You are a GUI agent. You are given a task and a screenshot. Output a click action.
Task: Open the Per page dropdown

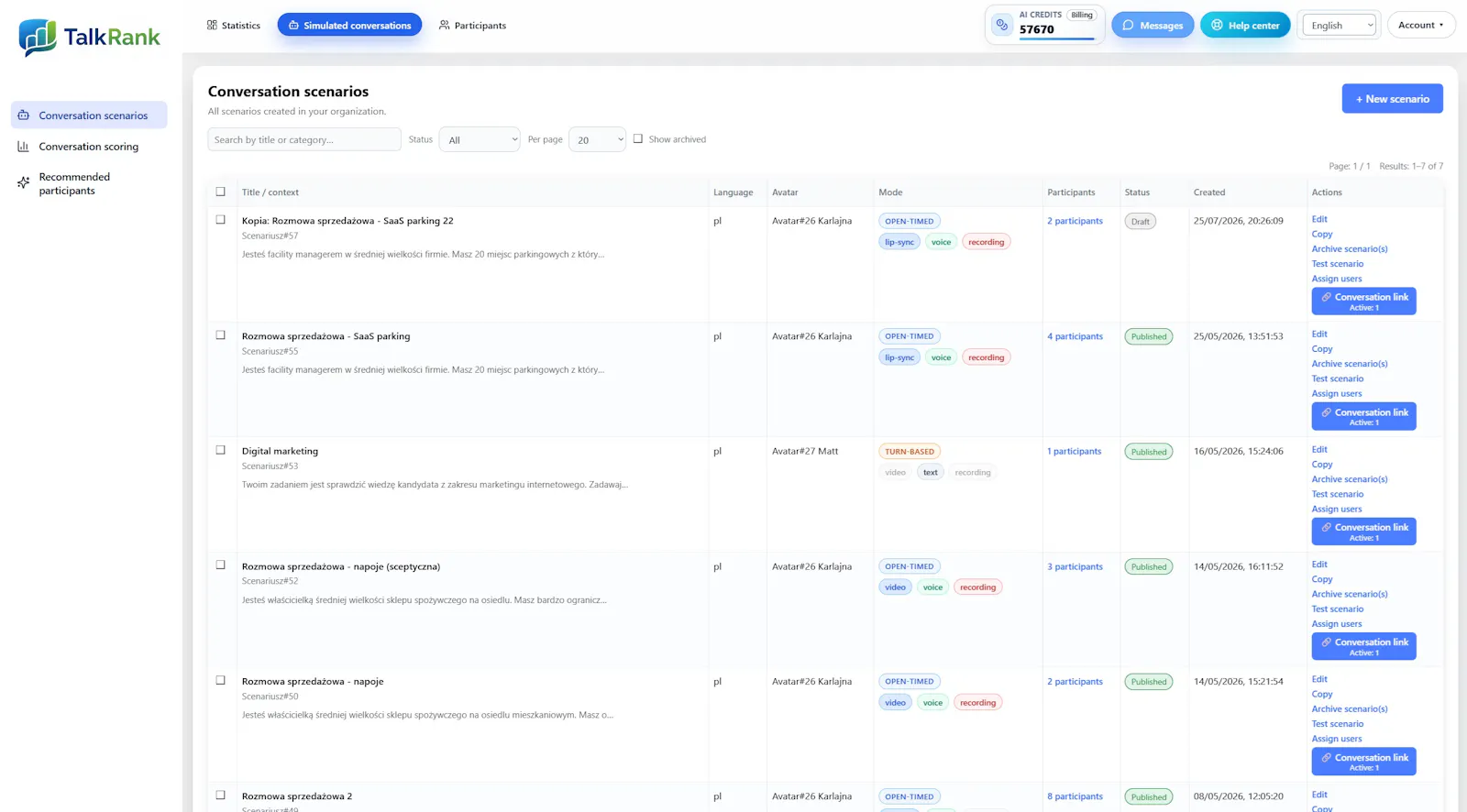pyautogui.click(x=597, y=139)
